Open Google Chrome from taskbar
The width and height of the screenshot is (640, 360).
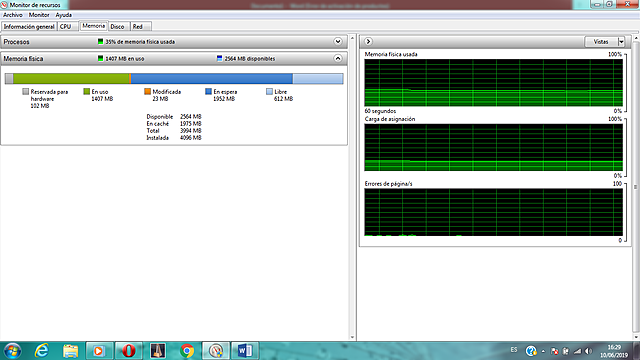click(187, 351)
